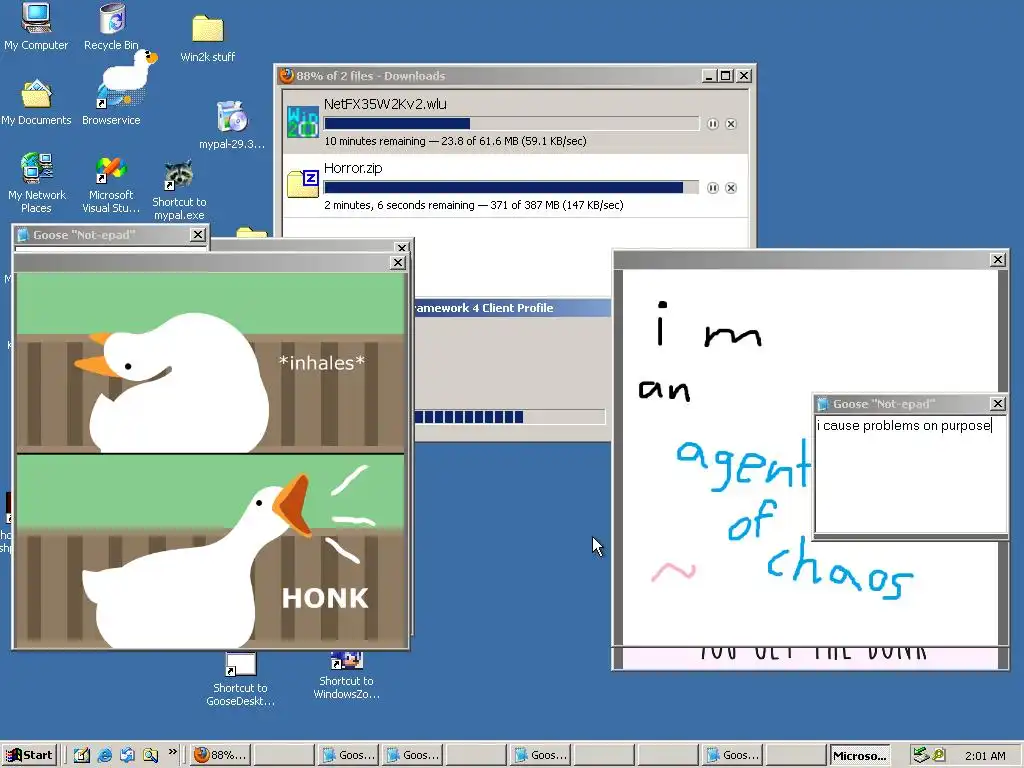Click the .NET Framework install progress bar
This screenshot has height=768, width=1024.
click(510, 417)
